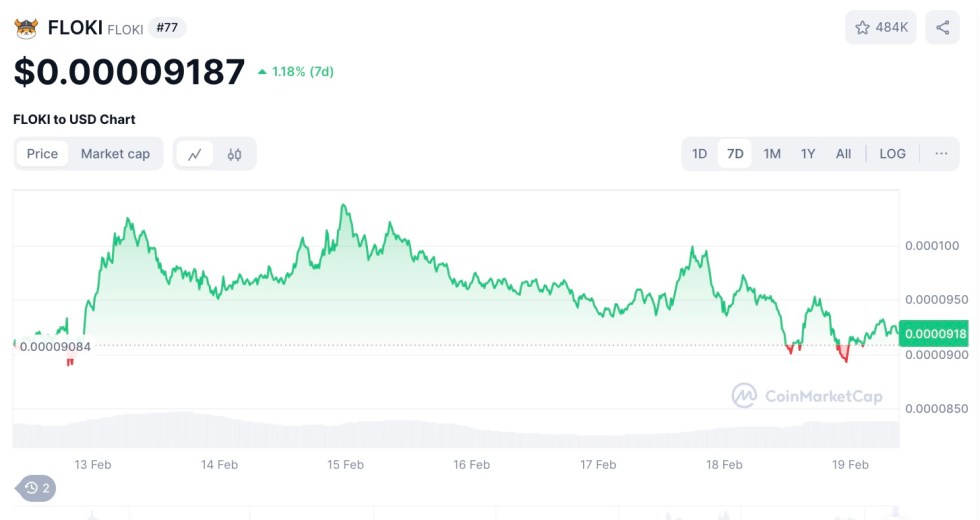The height and width of the screenshot is (520, 980).
Task: Open the share icon button
Action: tap(943, 27)
